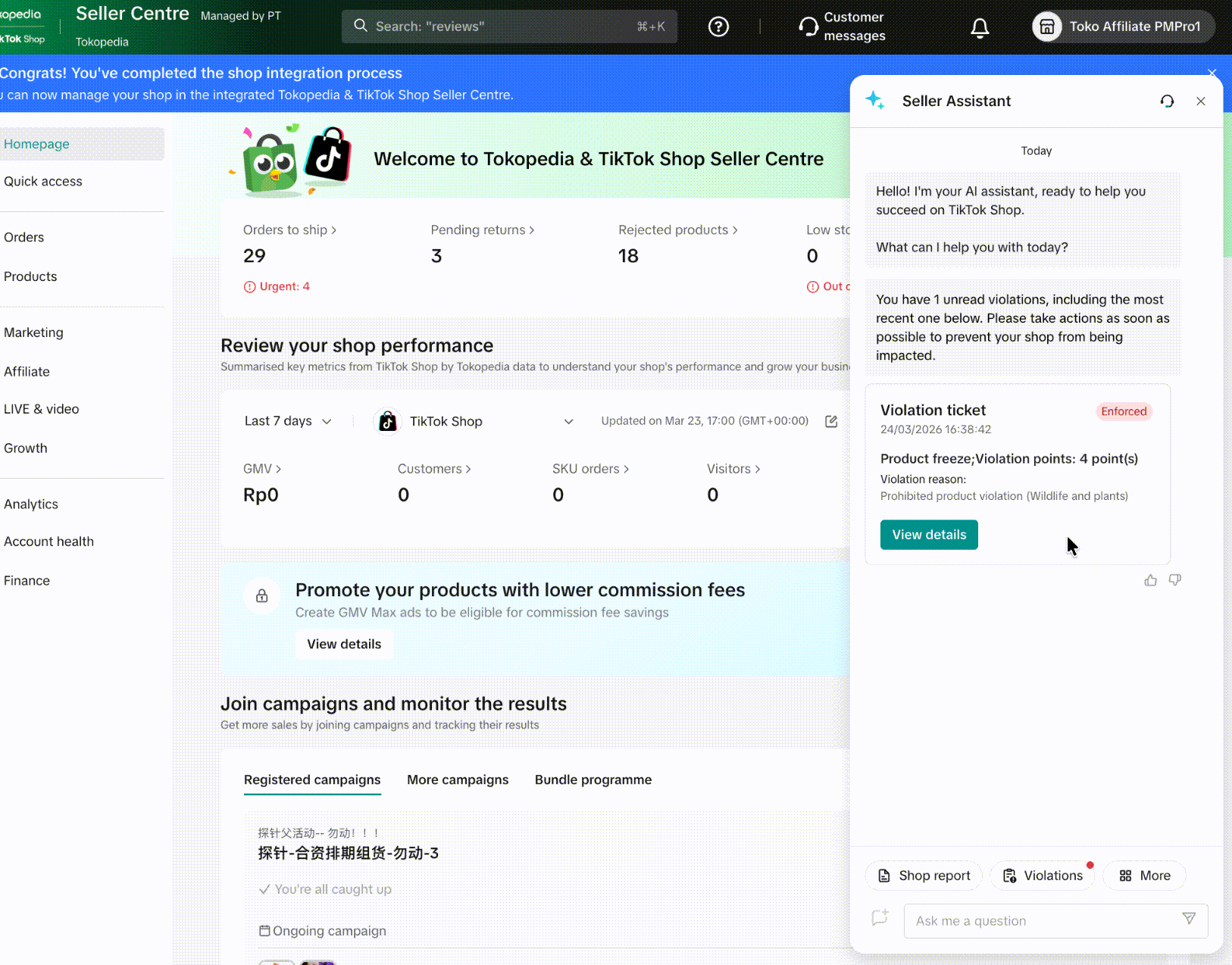Open SKU orders metric details

point(591,469)
